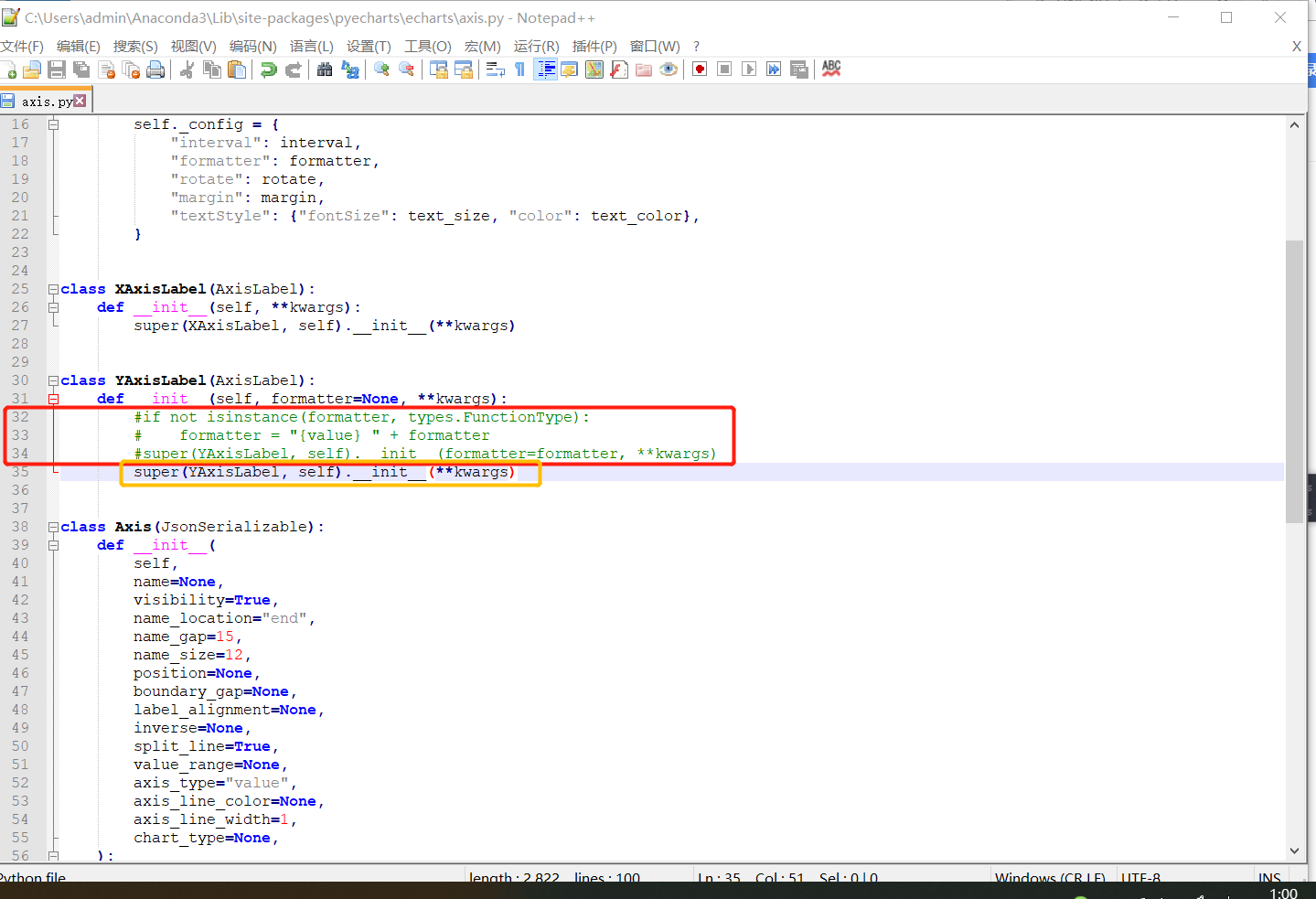Click the New file toolbar icon

tap(8, 70)
